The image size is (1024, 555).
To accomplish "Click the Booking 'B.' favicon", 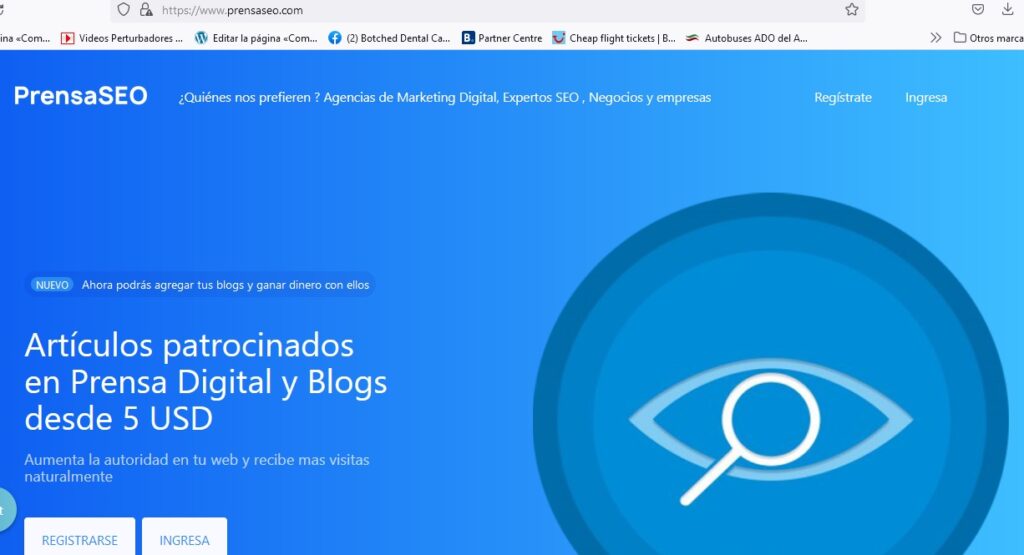I will [x=468, y=38].
